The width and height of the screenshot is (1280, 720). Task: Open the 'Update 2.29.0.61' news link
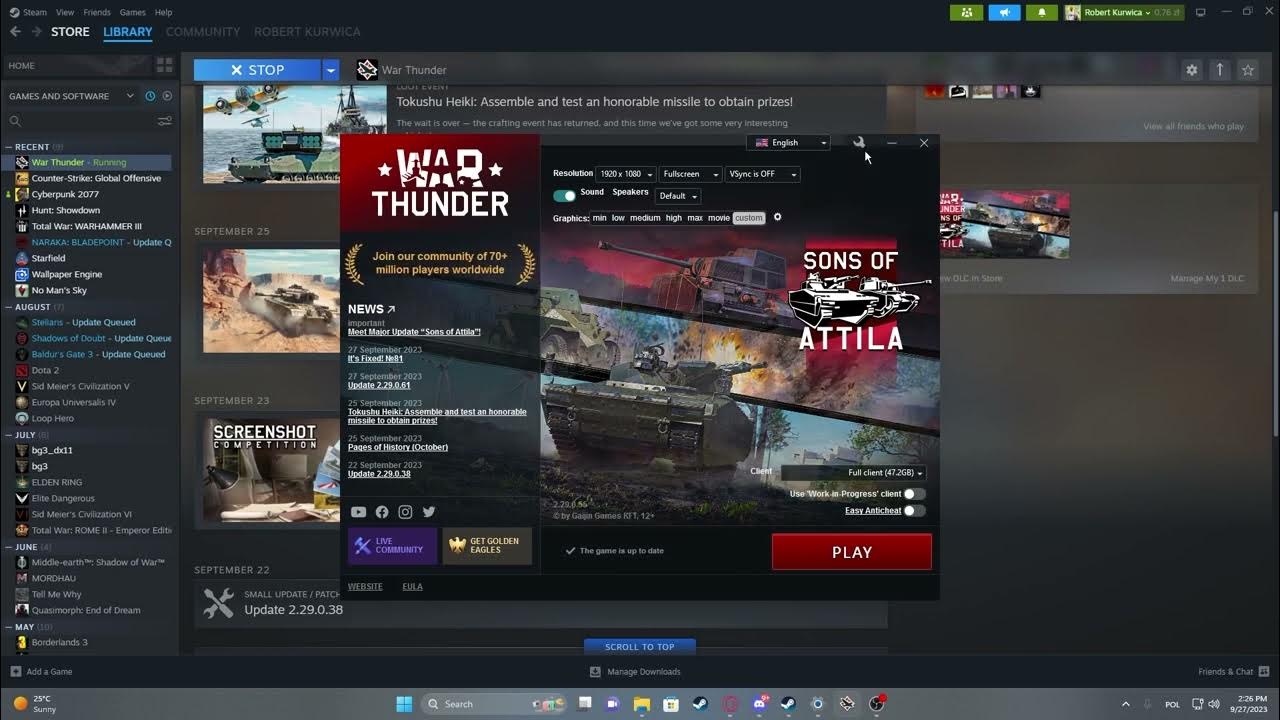point(380,384)
